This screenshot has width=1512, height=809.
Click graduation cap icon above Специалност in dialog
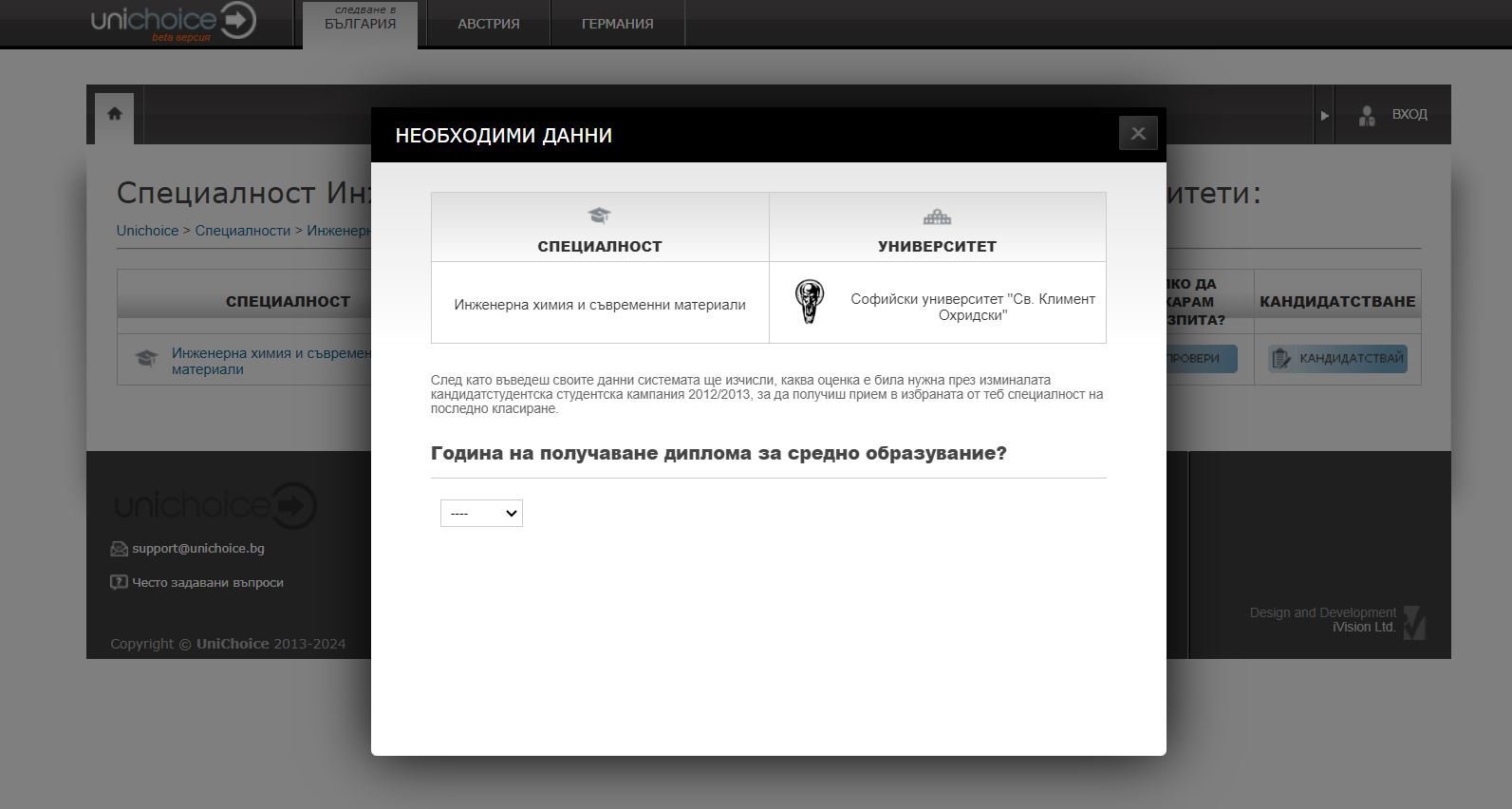click(599, 216)
